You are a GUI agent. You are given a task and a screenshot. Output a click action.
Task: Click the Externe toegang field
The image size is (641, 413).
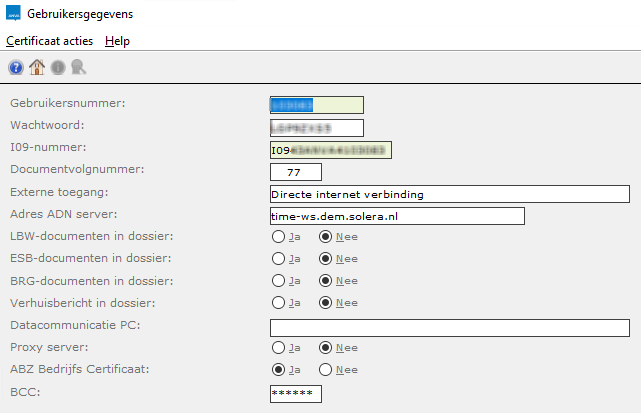click(449, 193)
